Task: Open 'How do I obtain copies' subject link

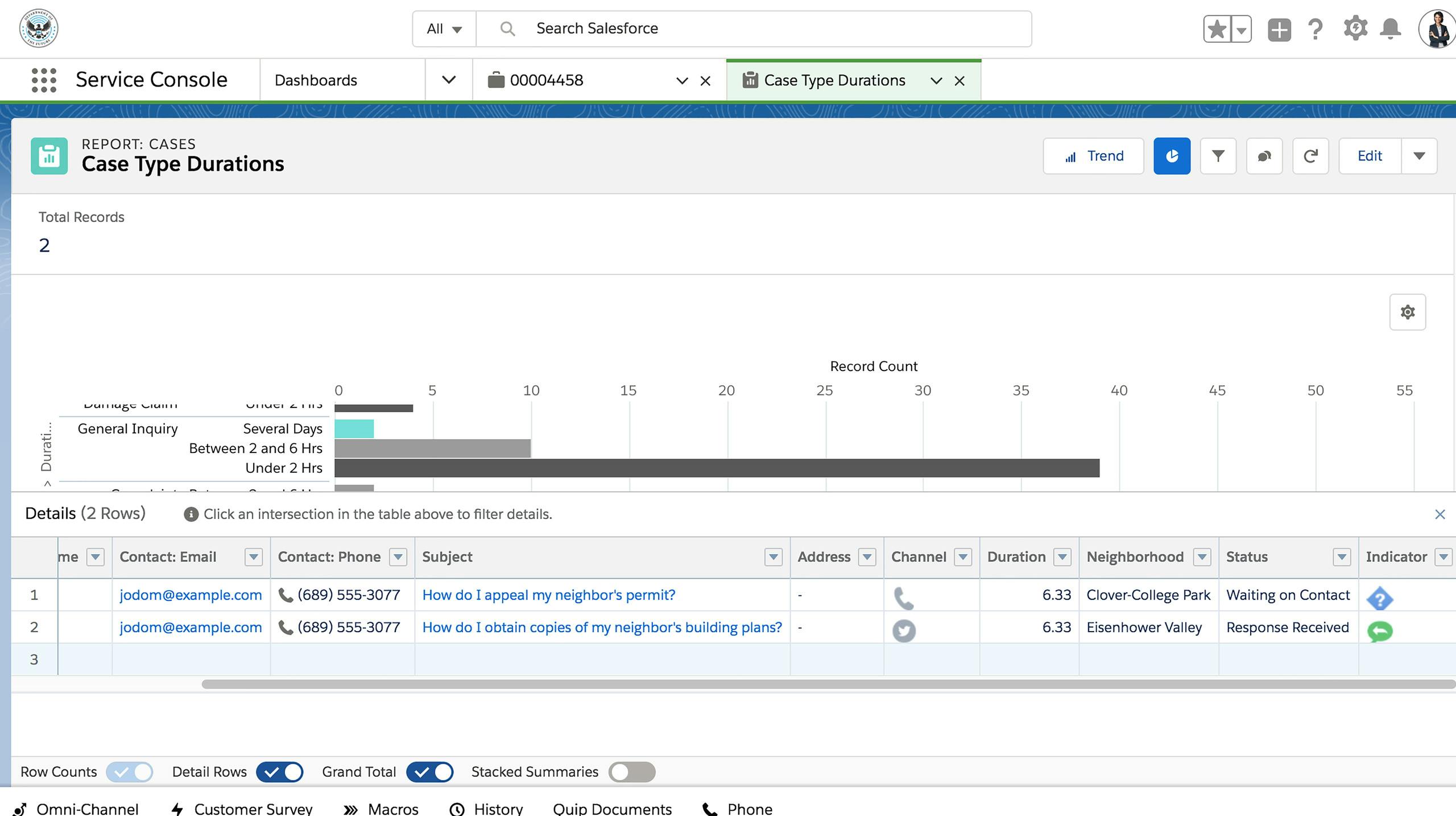Action: pos(602,628)
